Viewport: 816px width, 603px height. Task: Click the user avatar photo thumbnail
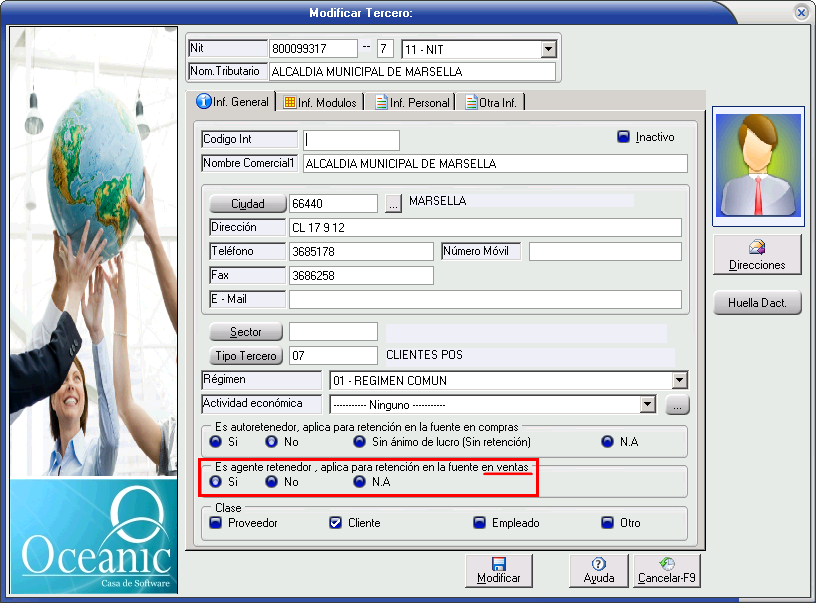click(x=757, y=165)
